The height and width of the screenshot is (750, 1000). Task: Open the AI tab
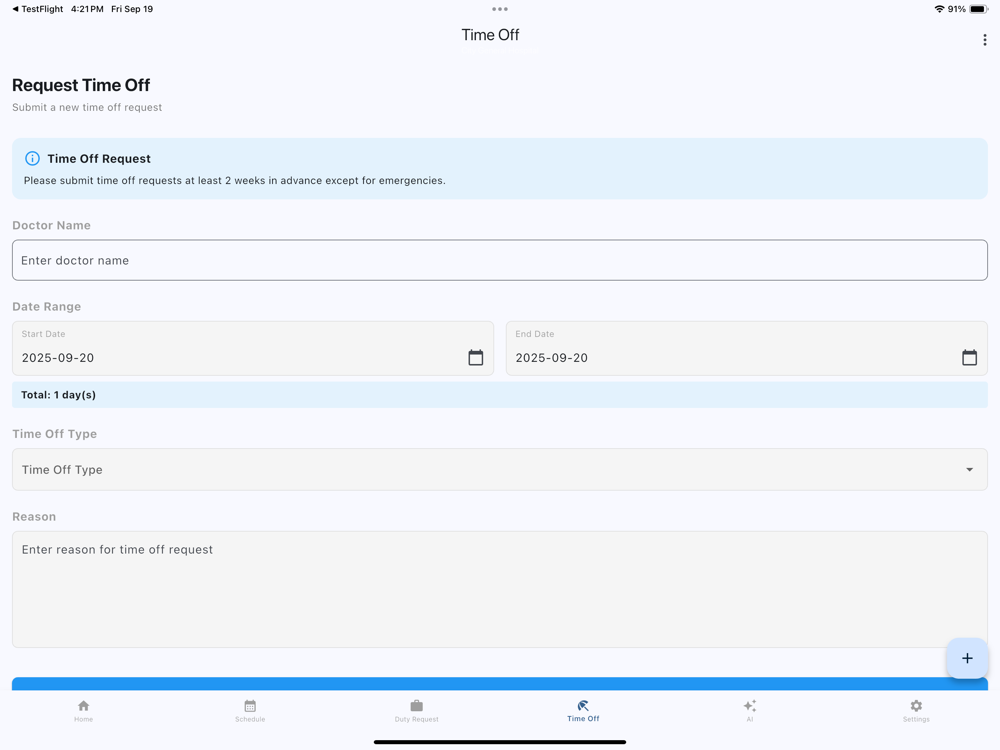[750, 710]
